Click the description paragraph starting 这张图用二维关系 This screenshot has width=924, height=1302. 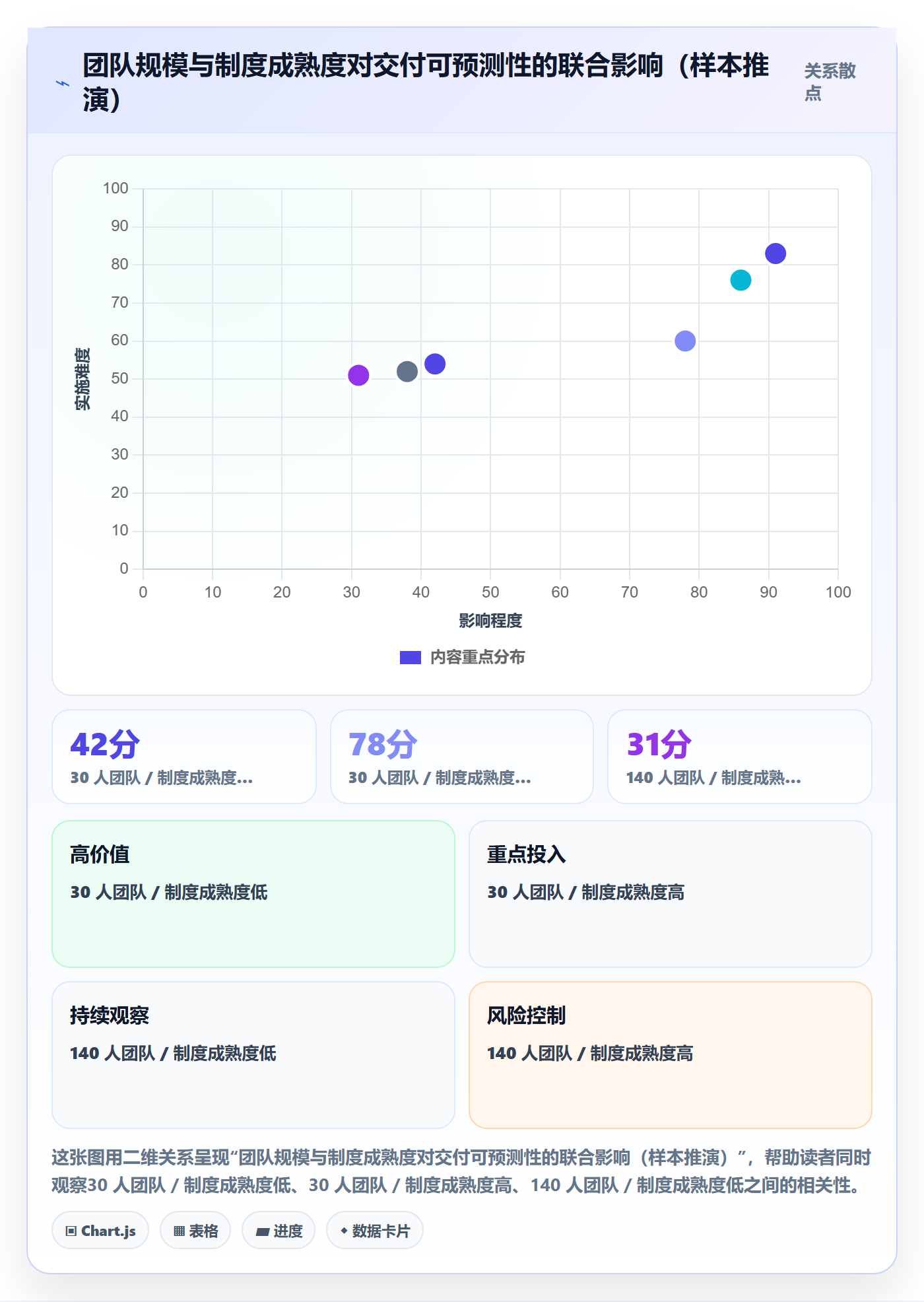click(461, 1171)
